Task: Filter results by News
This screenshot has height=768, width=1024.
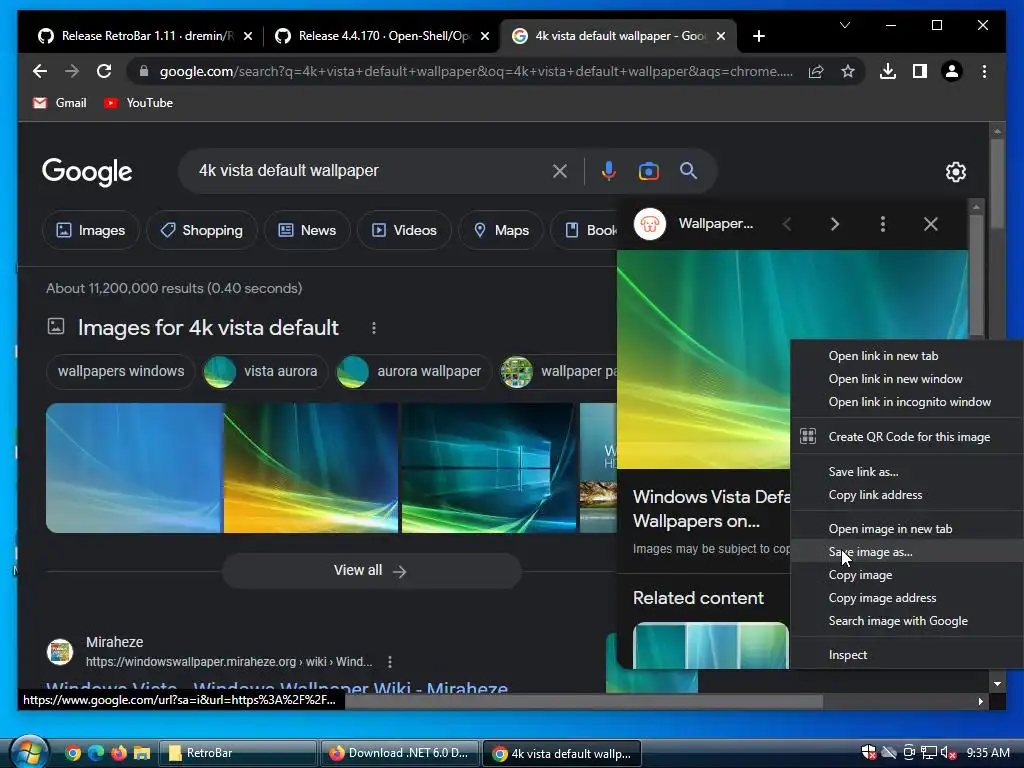Action: coord(307,230)
